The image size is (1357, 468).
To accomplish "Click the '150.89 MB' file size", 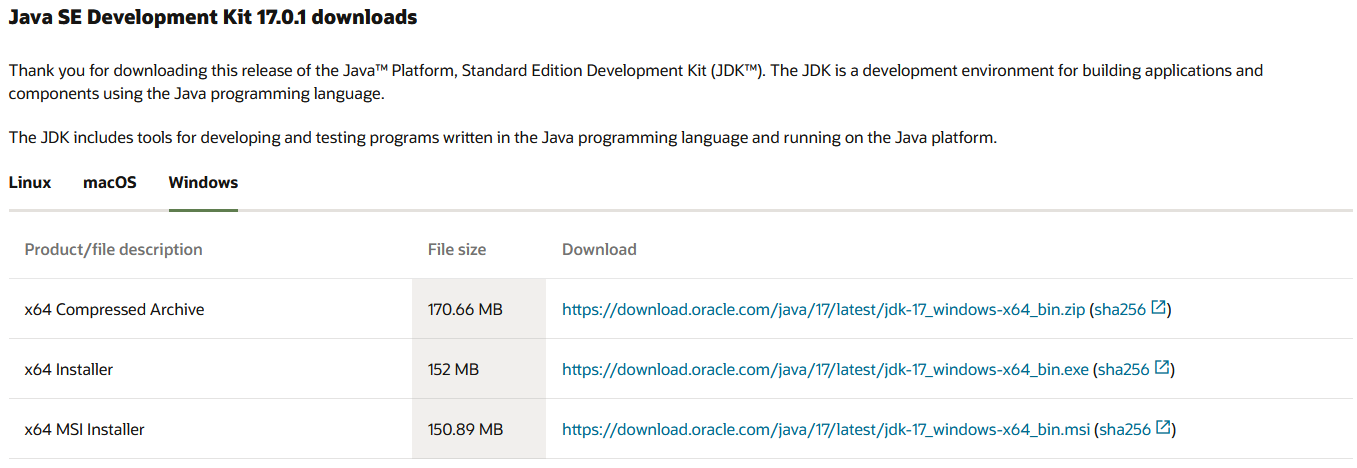I will coord(465,430).
